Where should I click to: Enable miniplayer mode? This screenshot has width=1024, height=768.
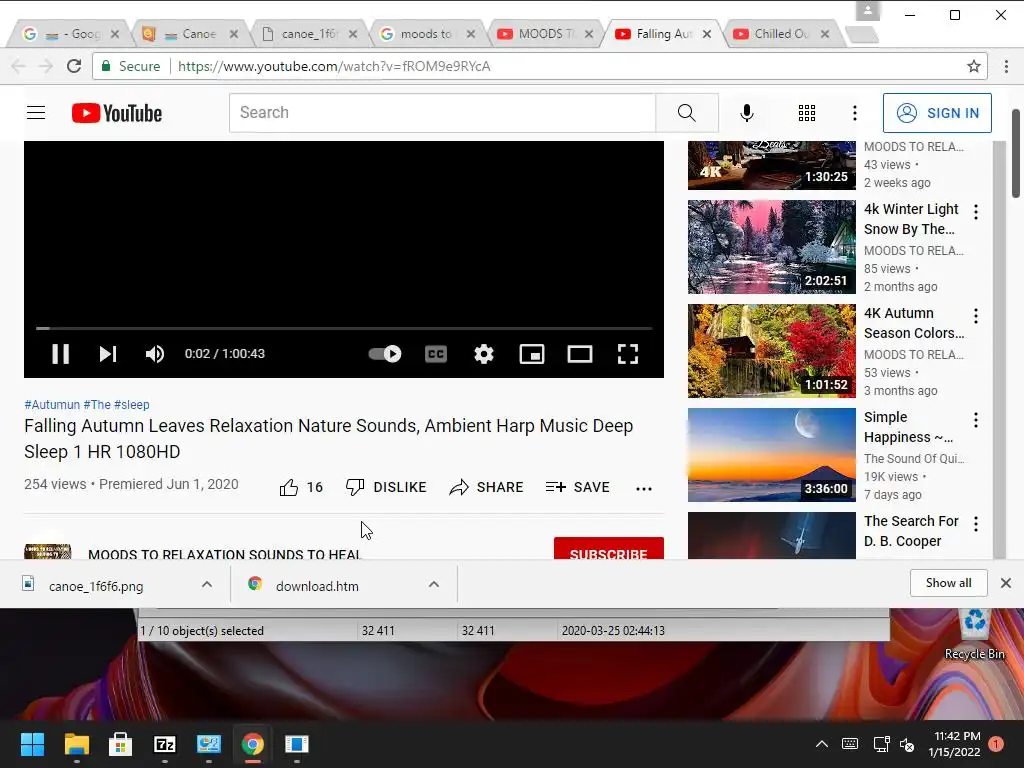pos(532,354)
